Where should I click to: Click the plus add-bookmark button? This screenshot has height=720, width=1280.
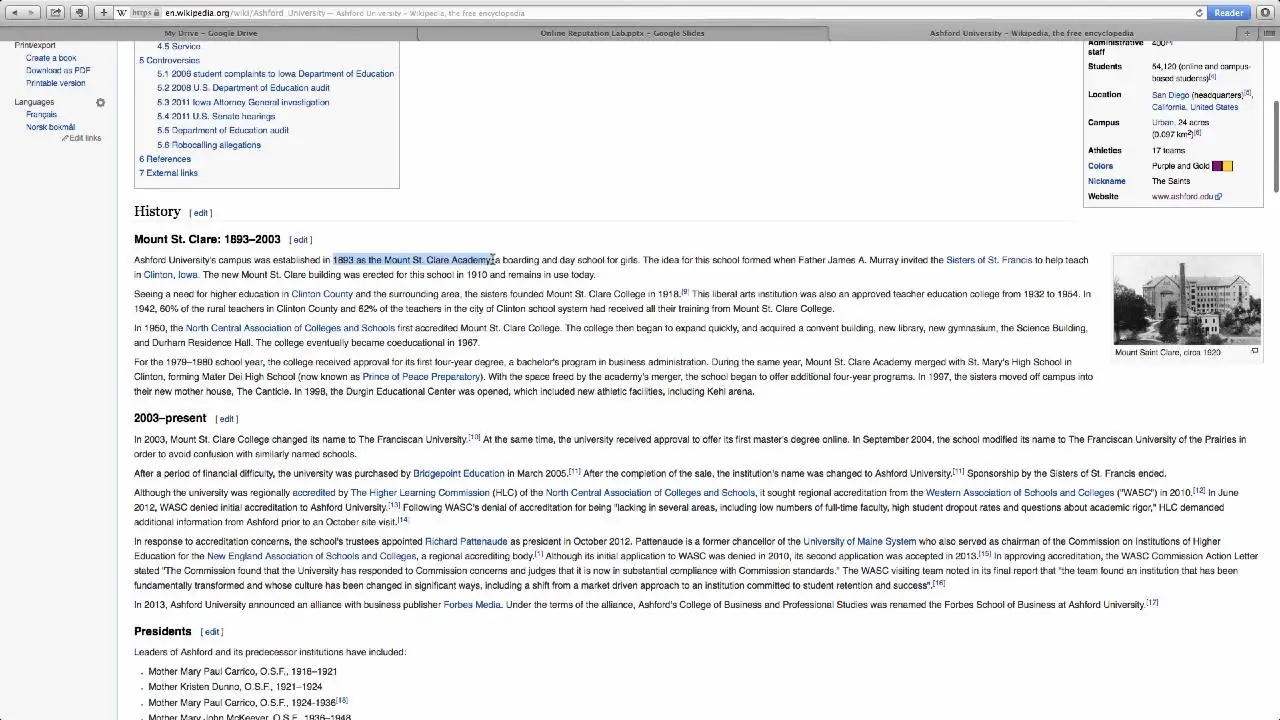tap(104, 13)
